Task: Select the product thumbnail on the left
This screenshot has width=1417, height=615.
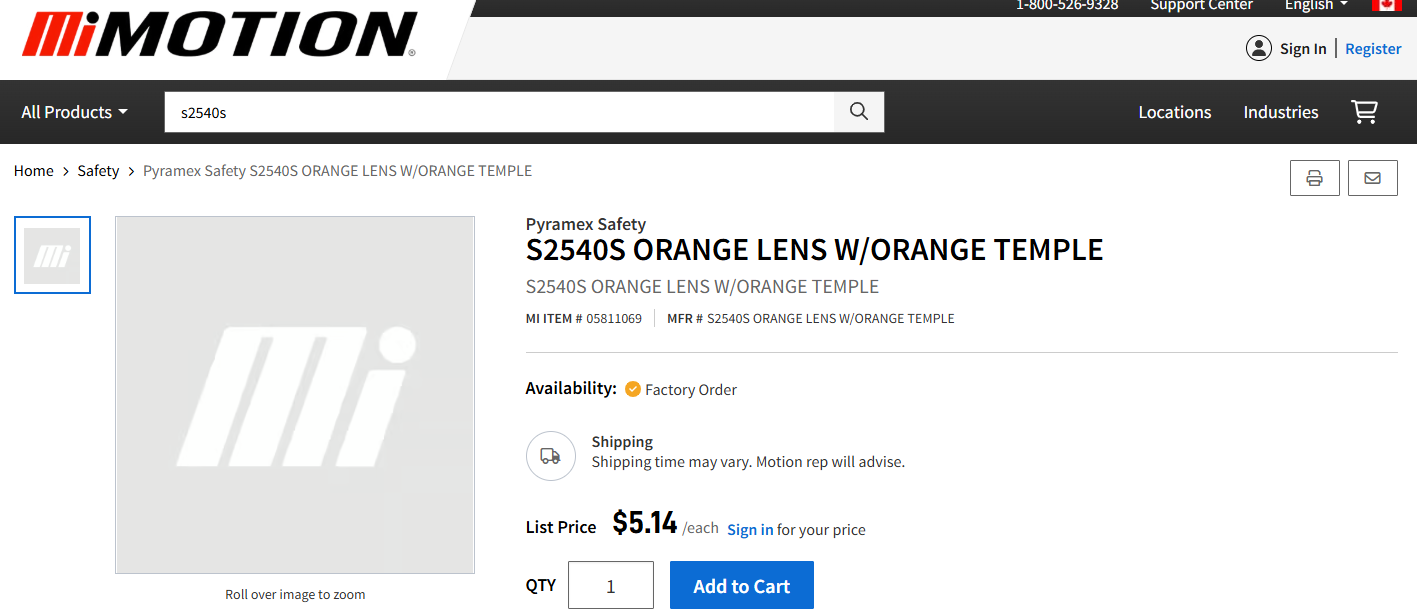Action: tap(52, 255)
